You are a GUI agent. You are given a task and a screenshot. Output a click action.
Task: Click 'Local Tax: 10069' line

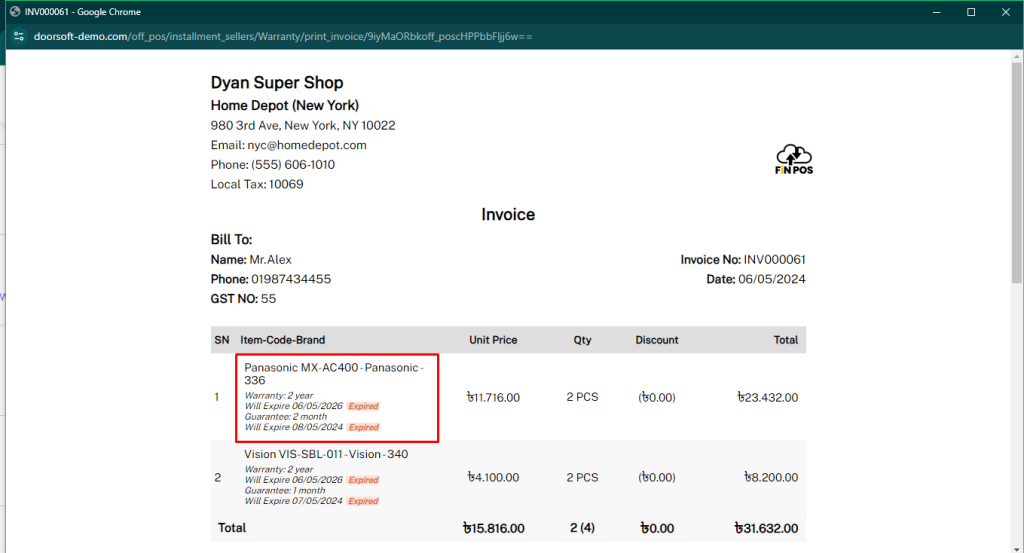tap(257, 184)
